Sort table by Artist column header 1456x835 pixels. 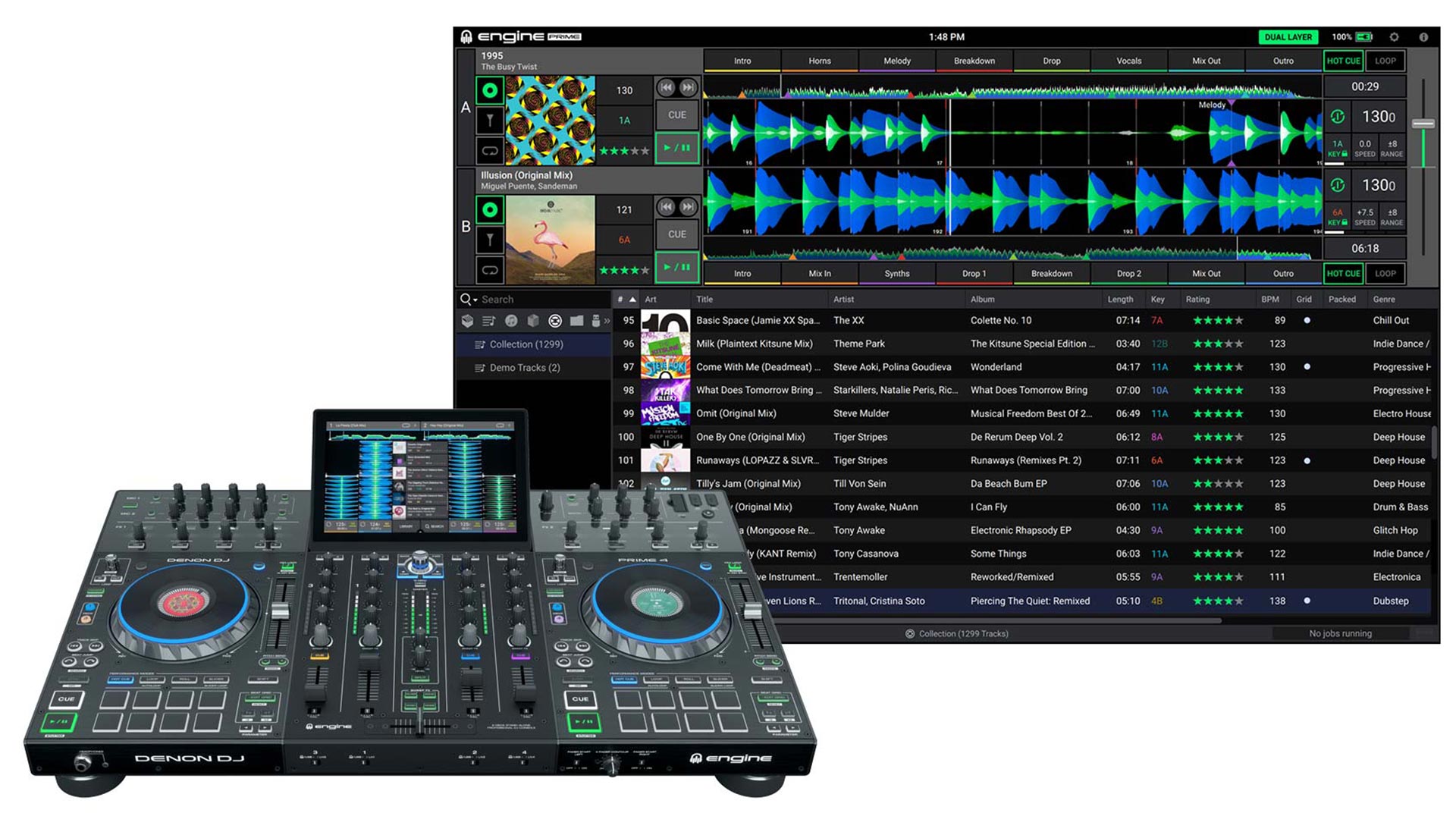click(895, 299)
